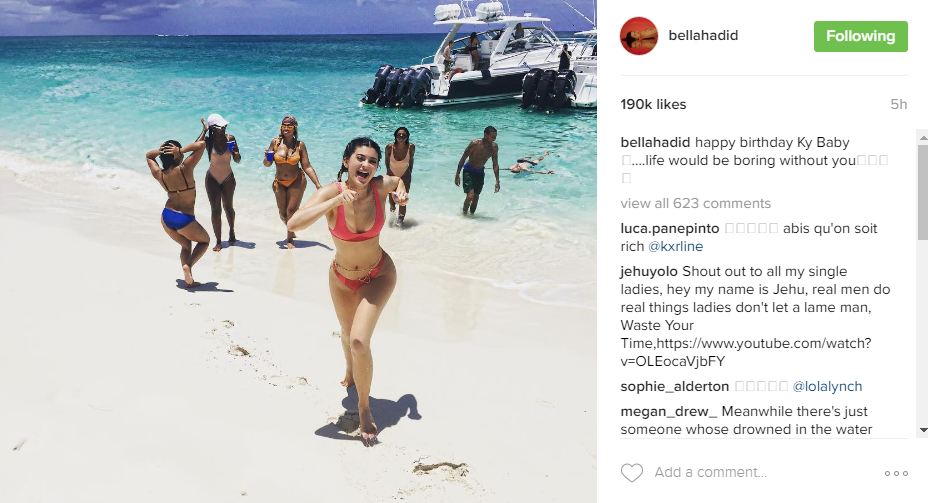Toggle the green Following button

point(861,36)
